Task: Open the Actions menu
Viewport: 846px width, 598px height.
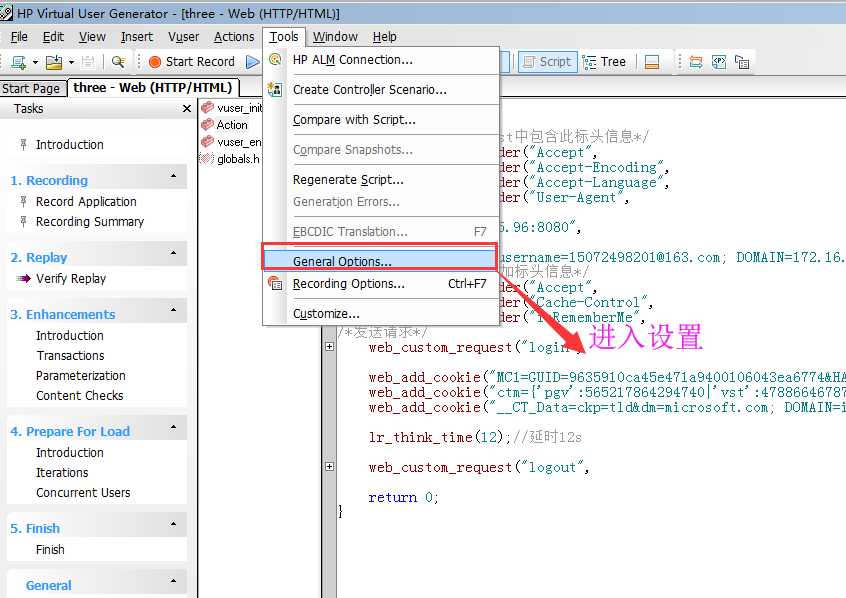Action: pos(234,37)
